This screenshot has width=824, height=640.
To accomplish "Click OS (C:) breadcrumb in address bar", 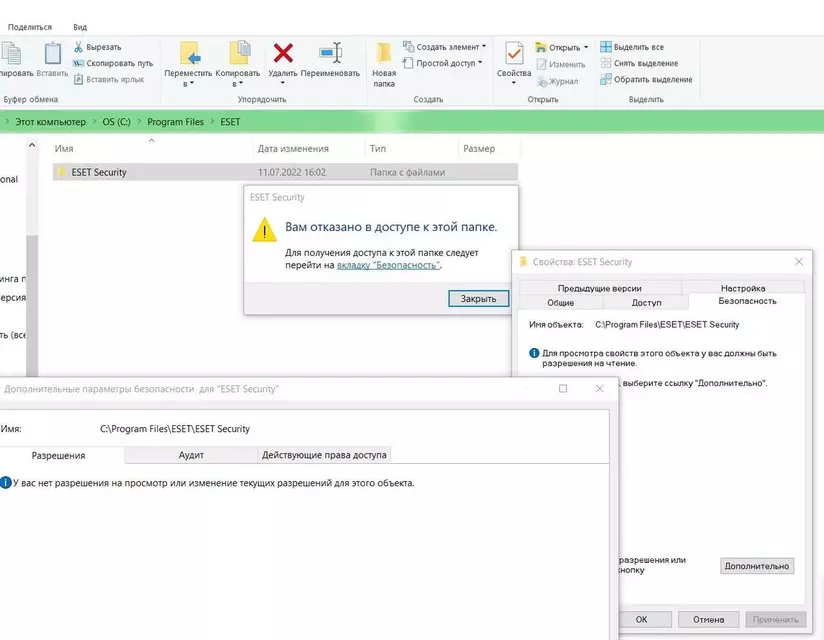I will [x=116, y=121].
